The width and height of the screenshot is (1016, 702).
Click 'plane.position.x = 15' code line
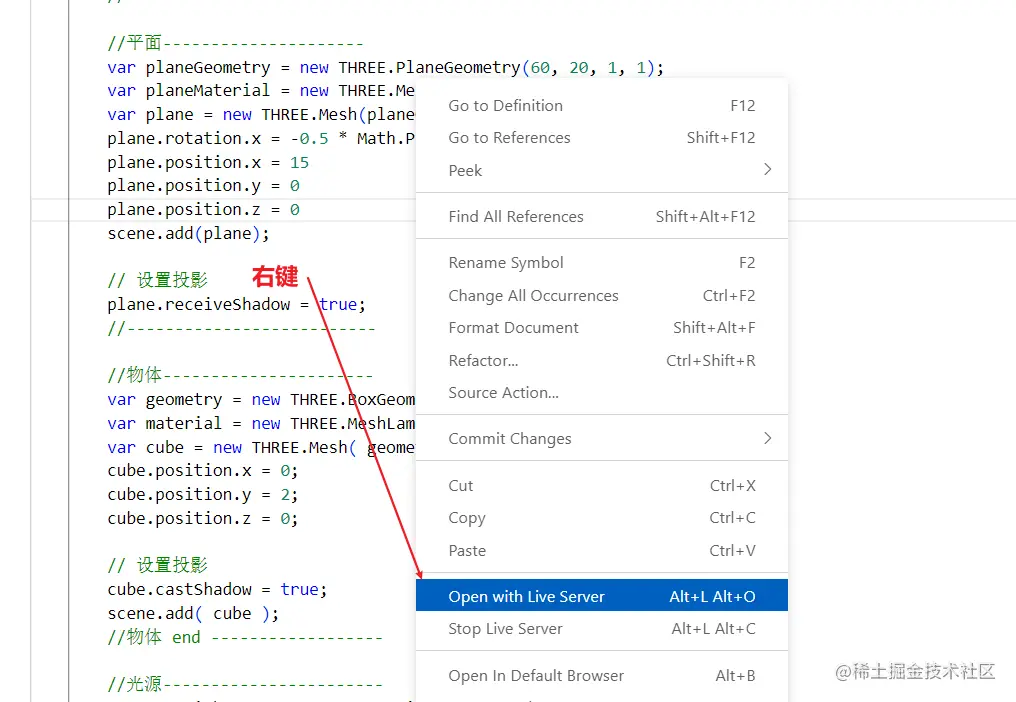208,162
